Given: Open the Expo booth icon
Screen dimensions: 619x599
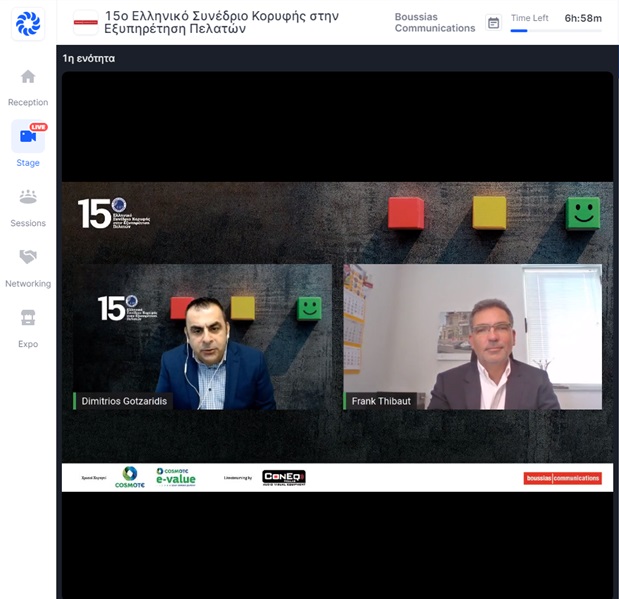Looking at the screenshot, I should point(28,317).
